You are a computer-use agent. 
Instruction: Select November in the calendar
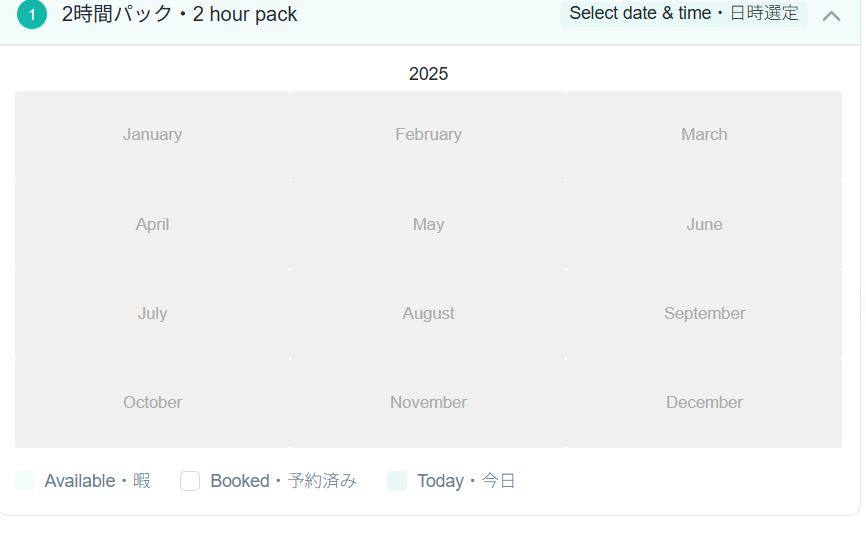coord(428,402)
